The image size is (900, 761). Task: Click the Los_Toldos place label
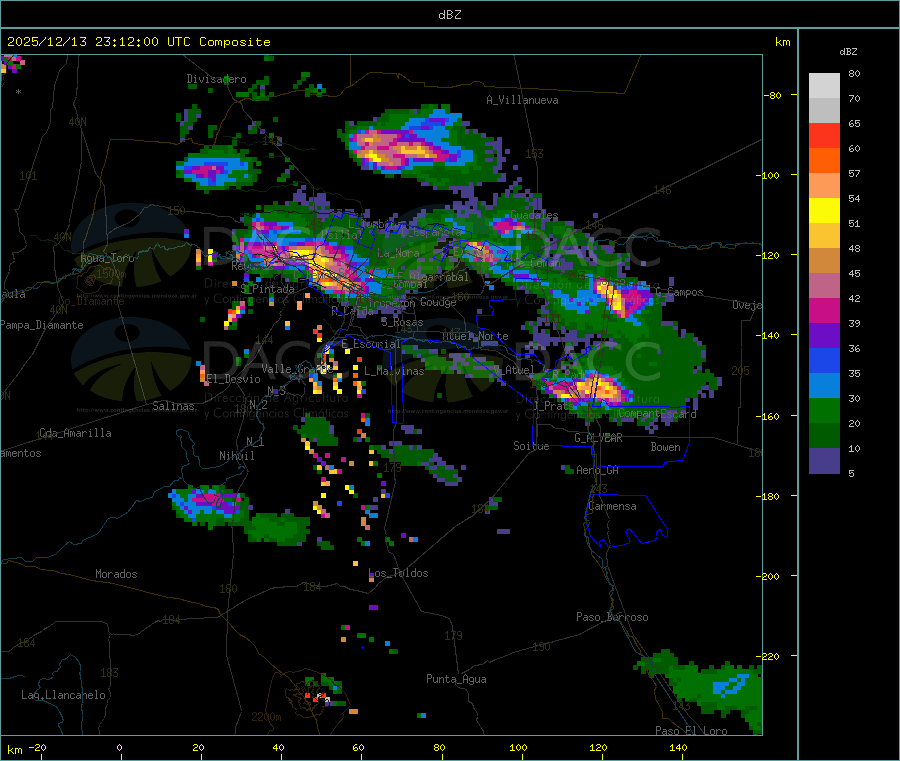(x=398, y=573)
